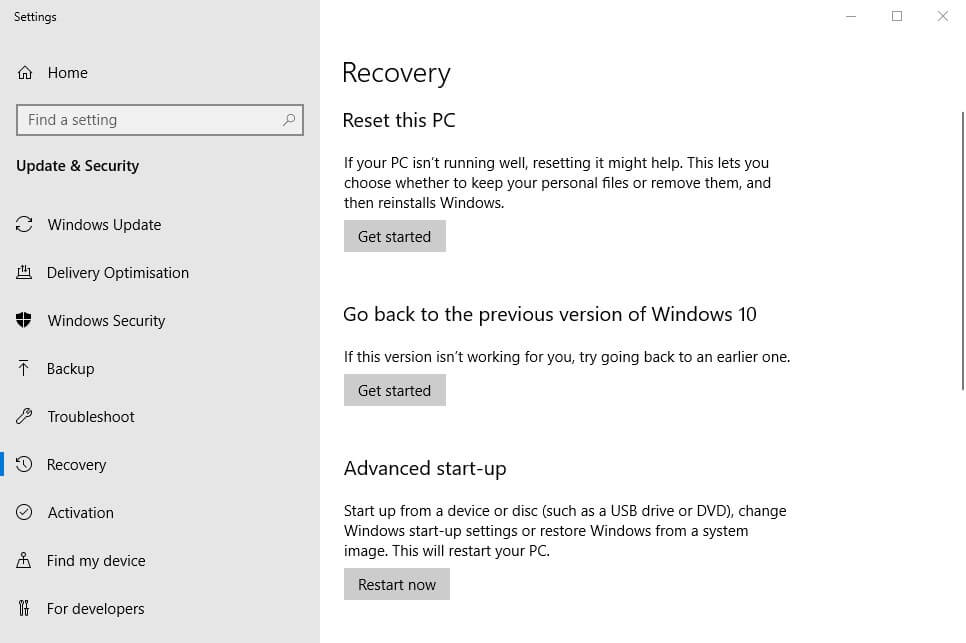Click Get started under Reset this PC
966x643 pixels.
[394, 236]
